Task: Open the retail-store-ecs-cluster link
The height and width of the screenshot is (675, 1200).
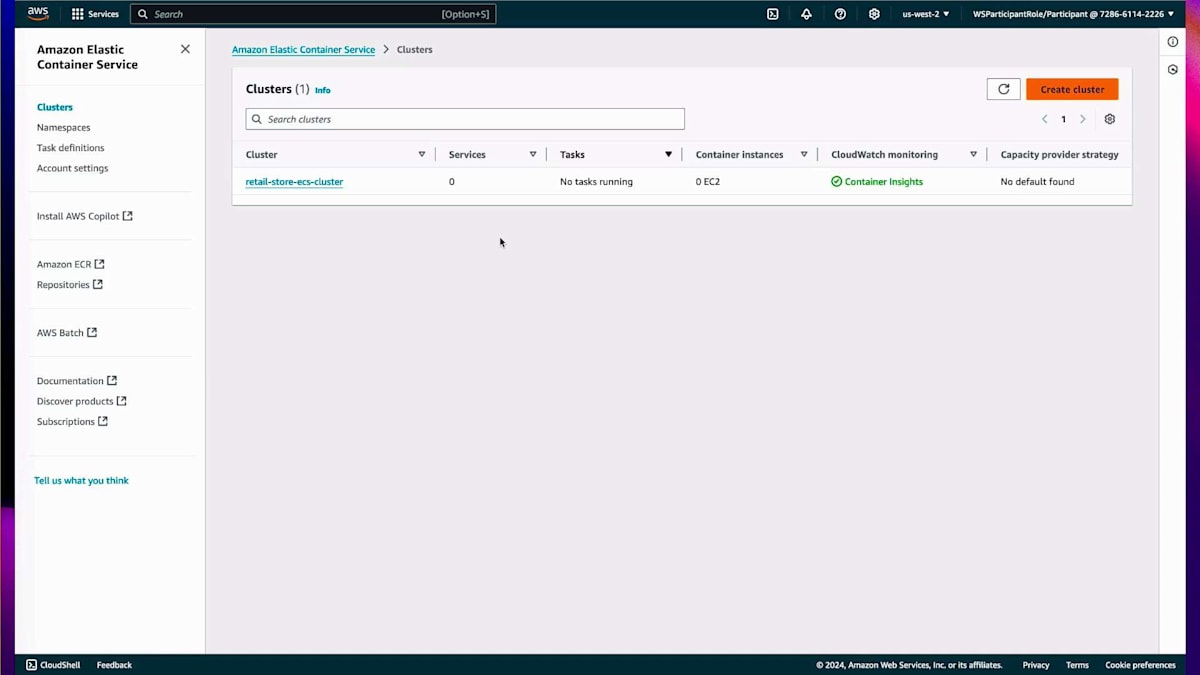Action: click(294, 182)
